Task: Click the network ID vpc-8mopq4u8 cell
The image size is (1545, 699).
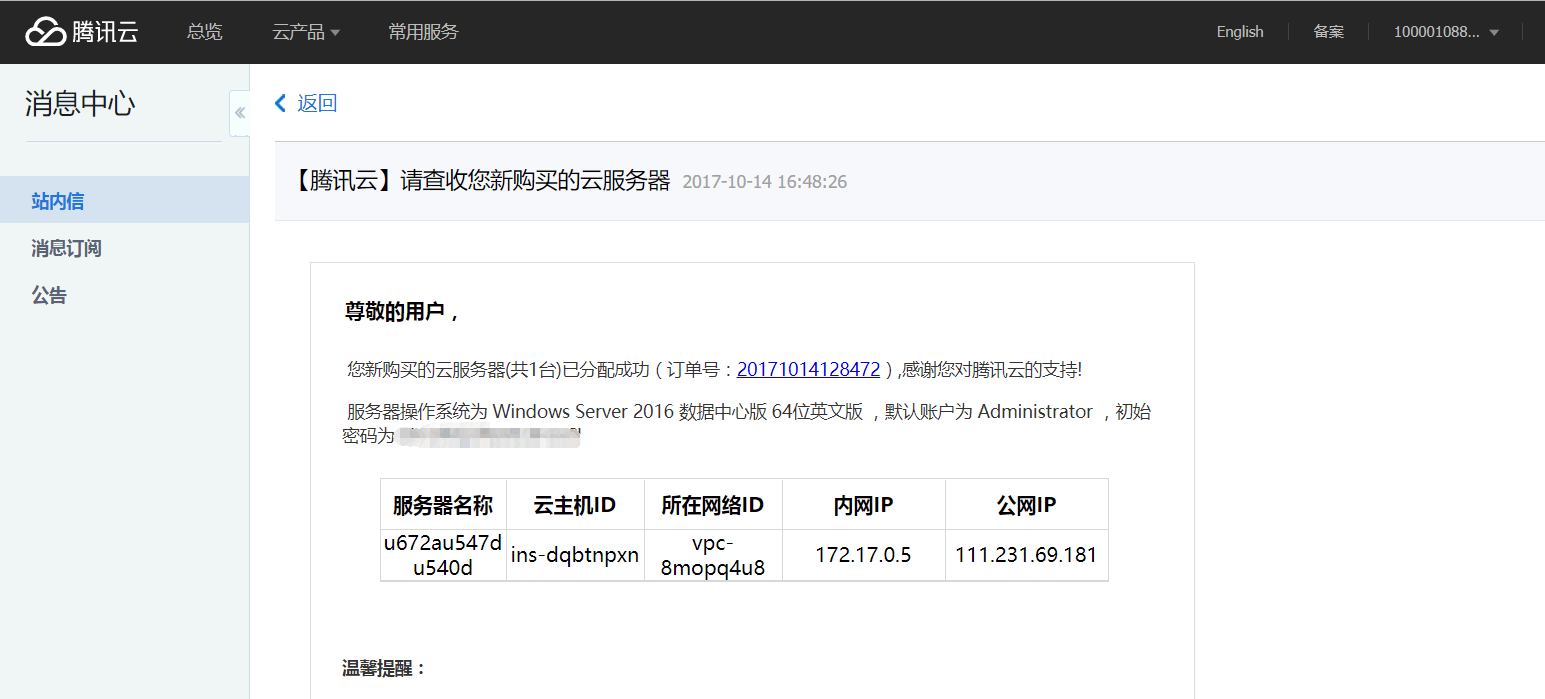Action: point(714,555)
